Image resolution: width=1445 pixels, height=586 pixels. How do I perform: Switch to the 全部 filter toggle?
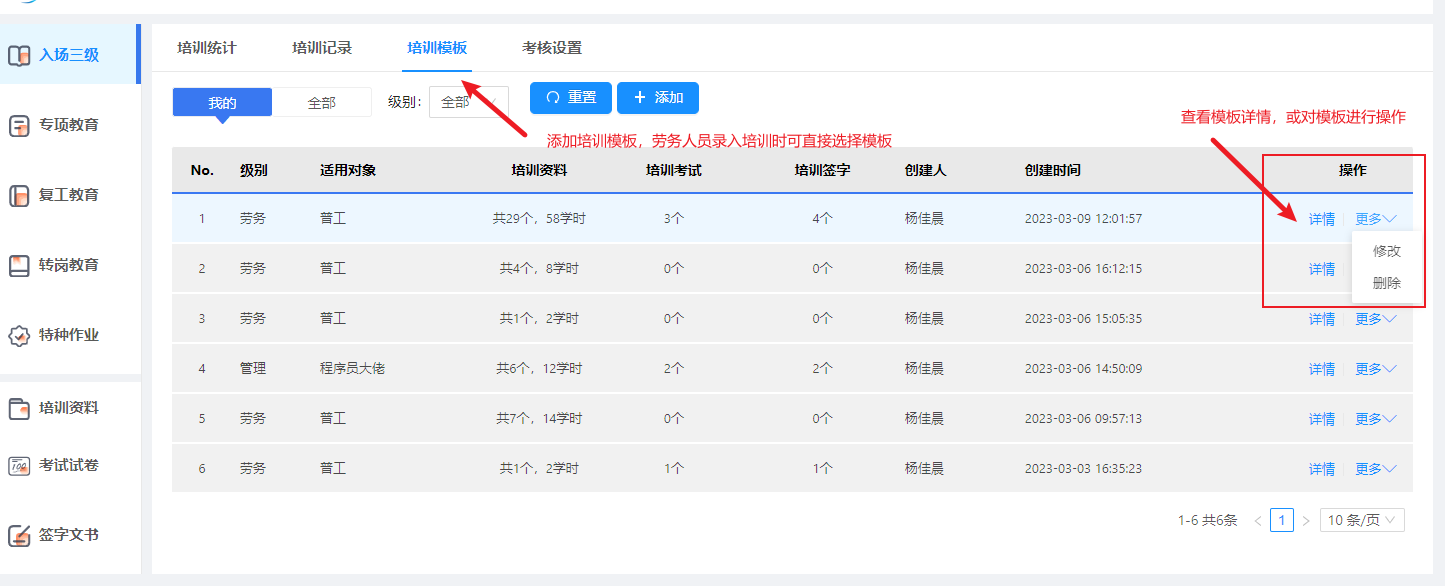pos(322,102)
